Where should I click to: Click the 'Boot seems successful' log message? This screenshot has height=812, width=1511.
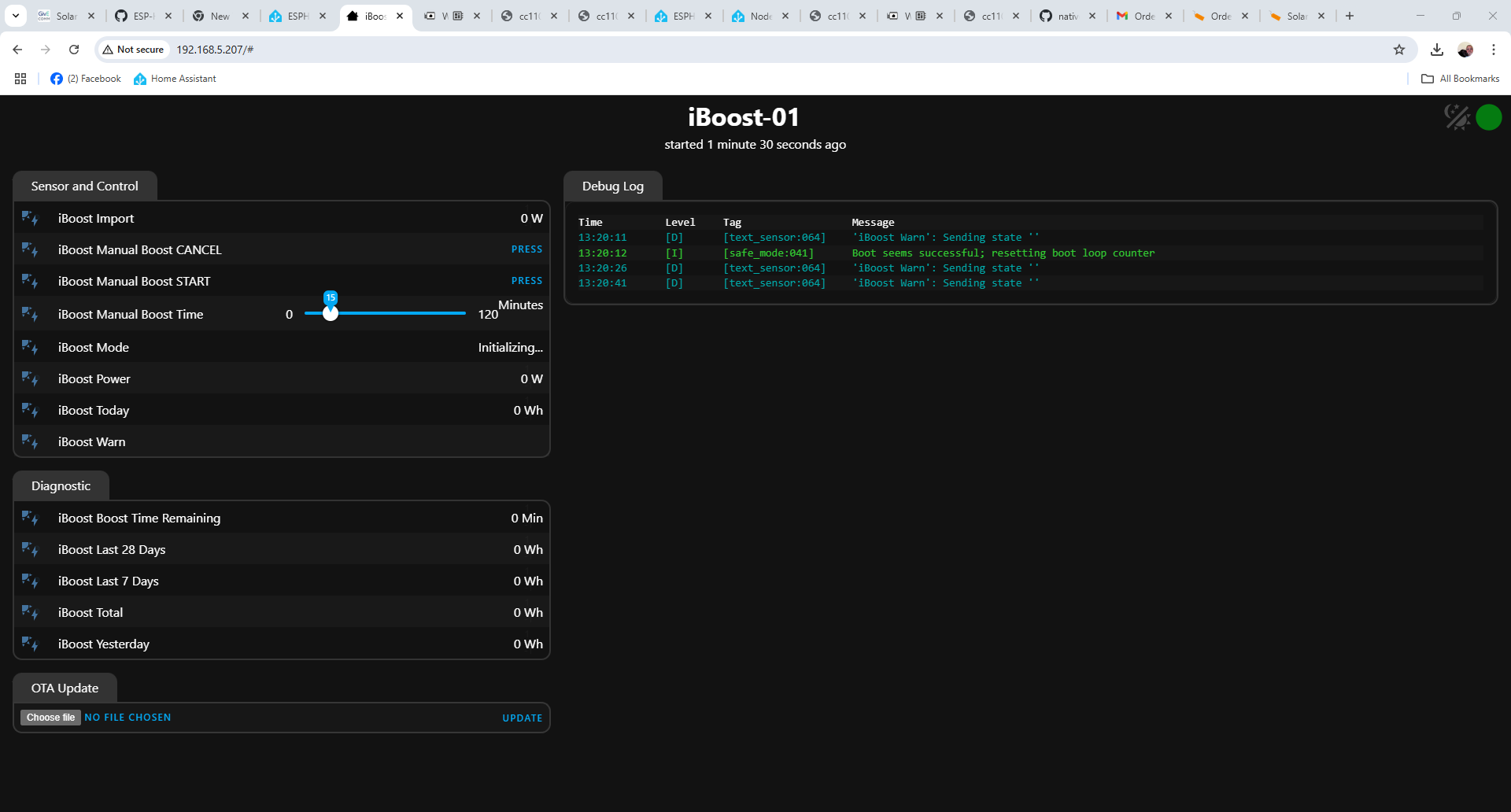[1003, 253]
